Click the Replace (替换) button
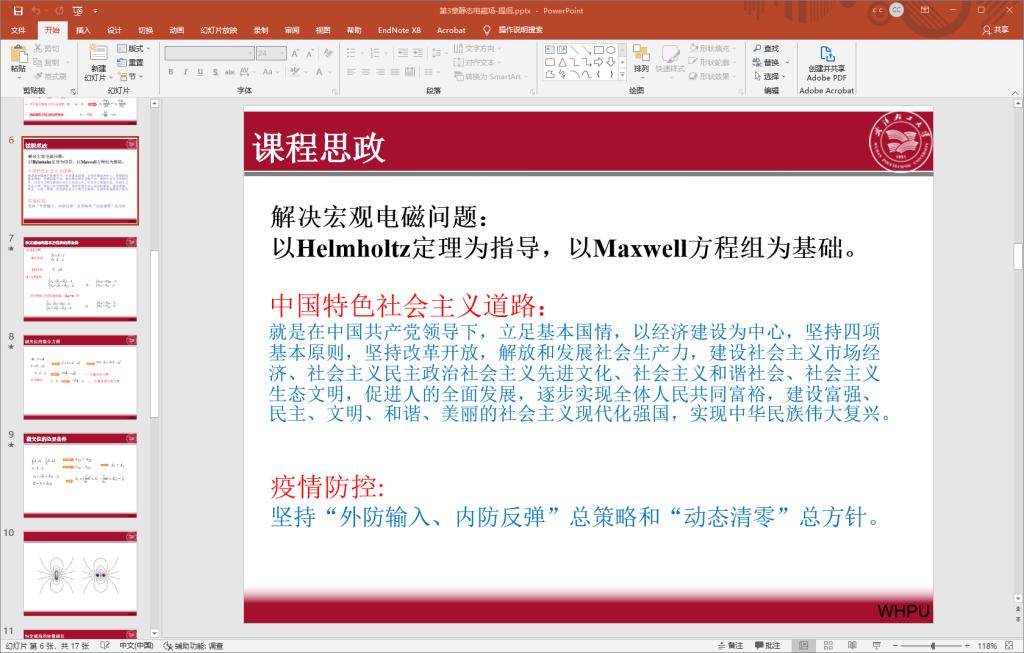The height and width of the screenshot is (653, 1024). click(x=770, y=62)
